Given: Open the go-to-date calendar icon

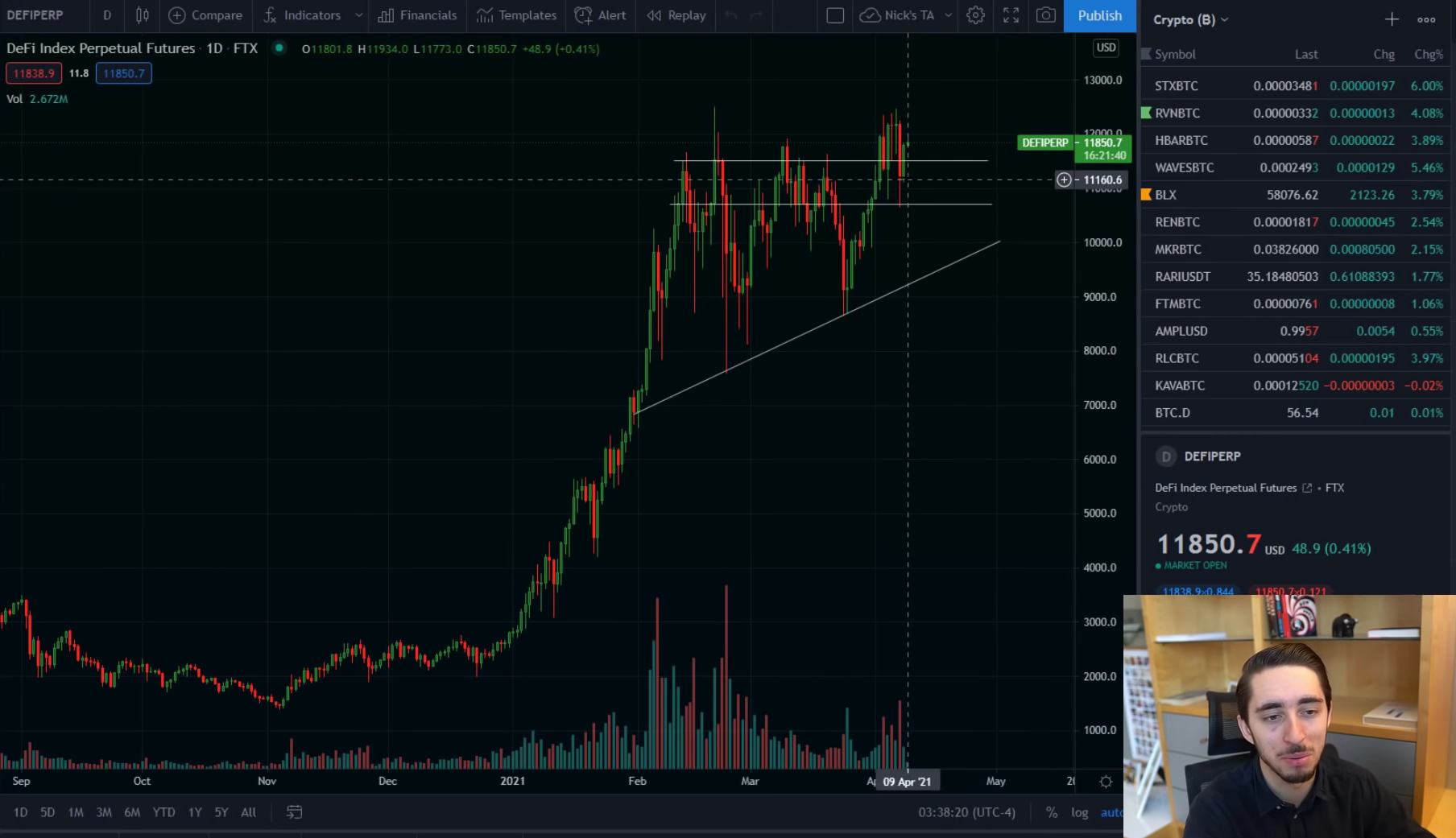Looking at the screenshot, I should tap(294, 812).
